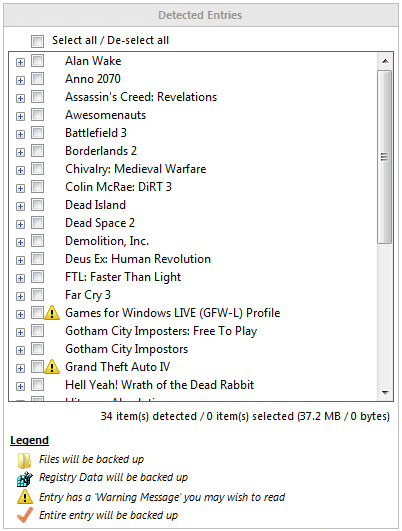Select the Games for Windows LIVE Profile checkbox
The image size is (402, 531).
pos(37,313)
